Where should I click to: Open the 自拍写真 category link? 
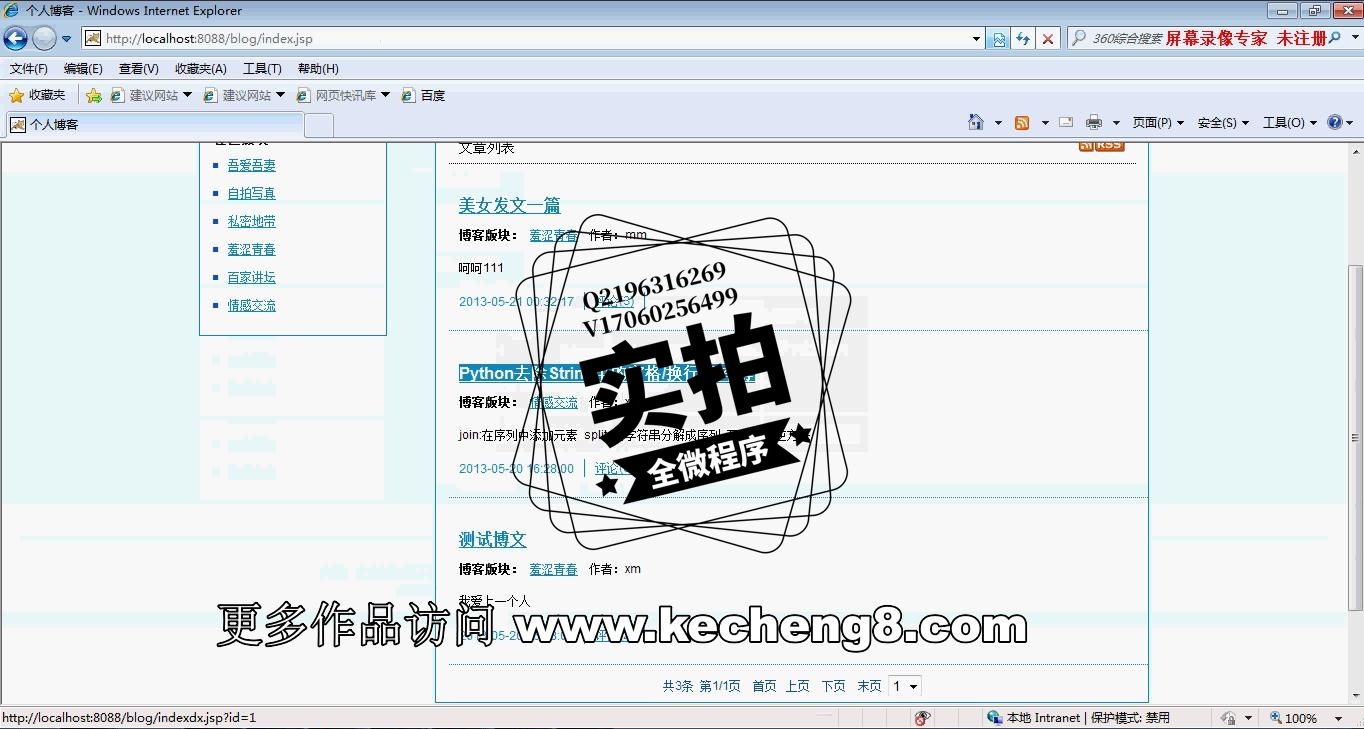tap(251, 194)
